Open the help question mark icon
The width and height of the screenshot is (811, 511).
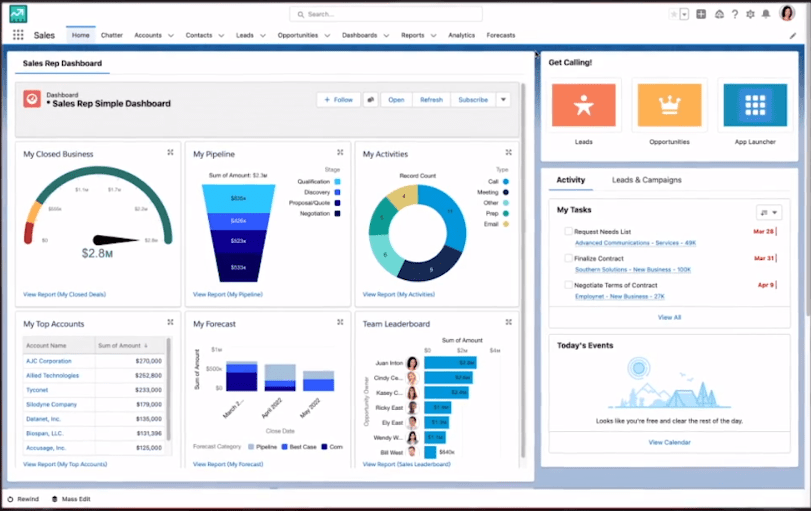pyautogui.click(x=734, y=14)
